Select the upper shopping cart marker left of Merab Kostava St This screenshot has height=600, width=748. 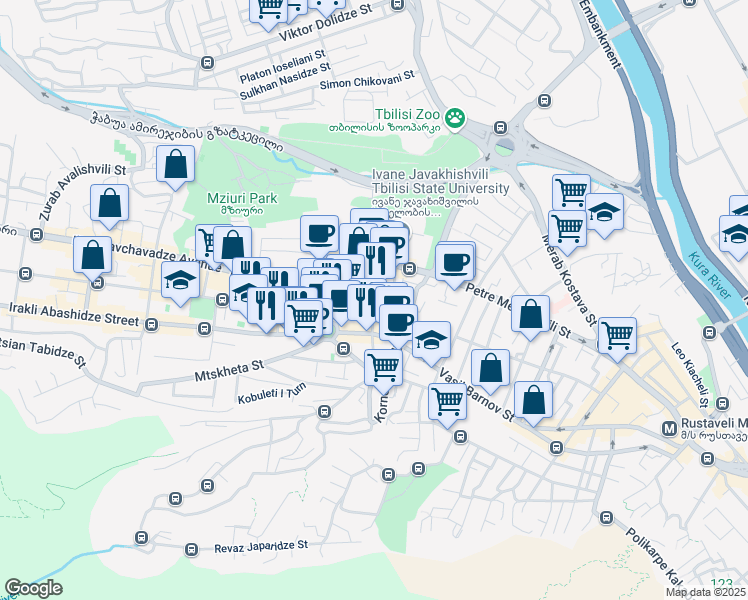[x=571, y=194]
